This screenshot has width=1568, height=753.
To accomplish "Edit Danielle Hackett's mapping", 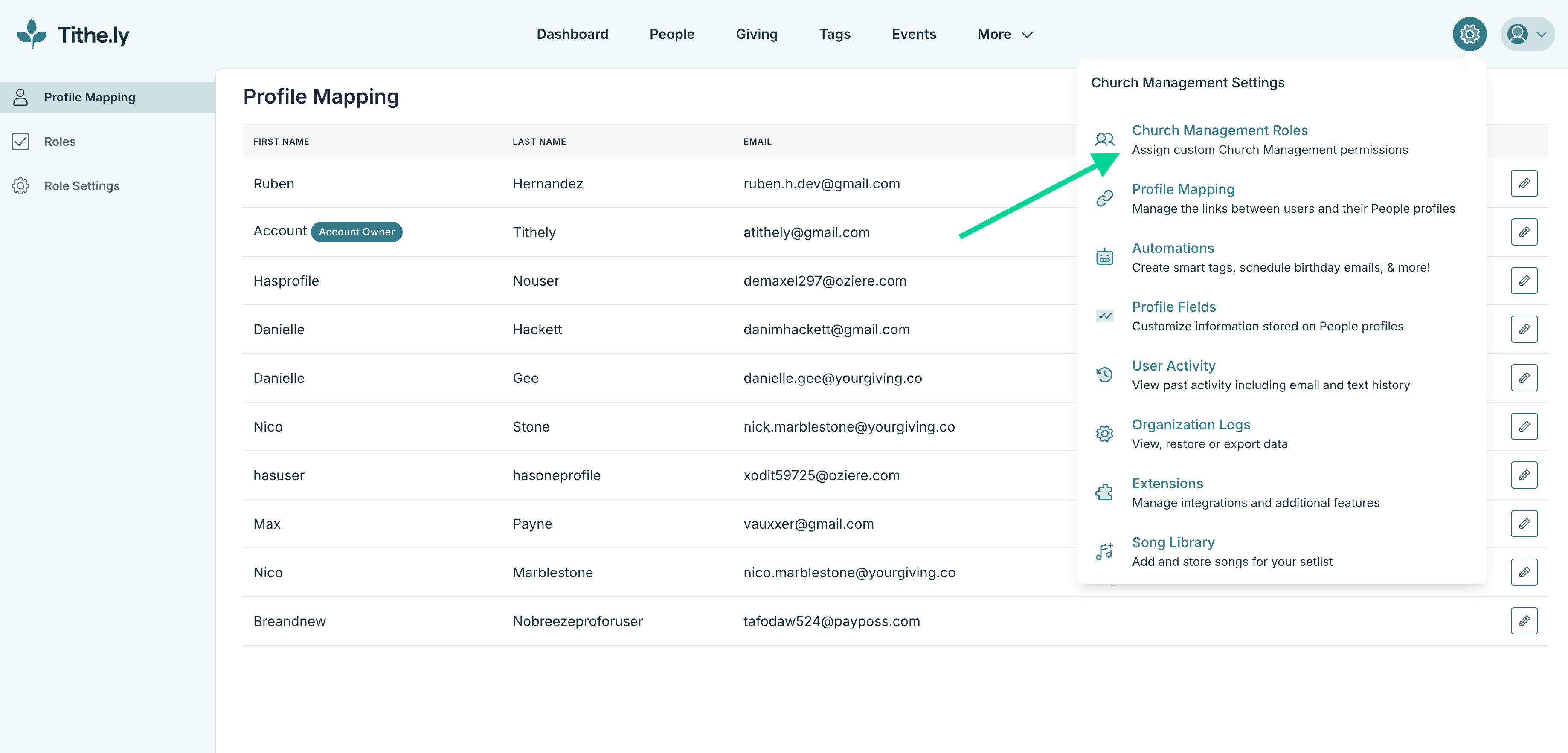I will [x=1524, y=329].
